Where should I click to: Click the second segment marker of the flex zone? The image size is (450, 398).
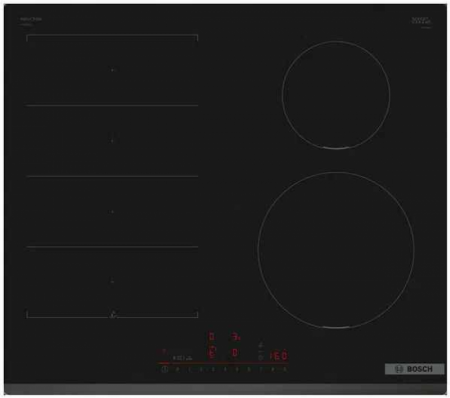112,141
